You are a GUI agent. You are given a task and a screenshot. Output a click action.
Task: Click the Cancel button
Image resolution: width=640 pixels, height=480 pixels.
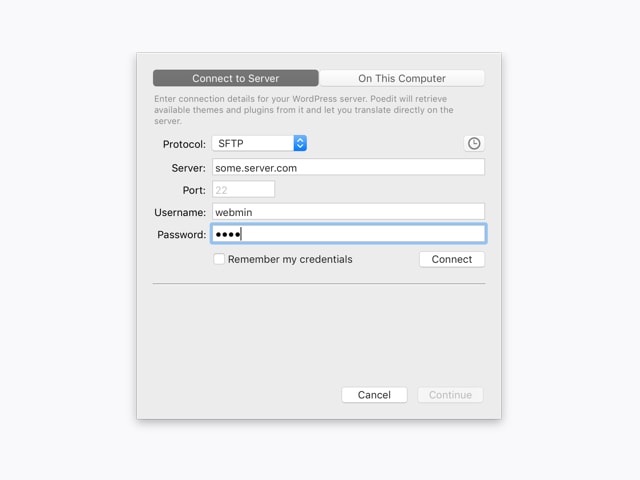coord(374,395)
